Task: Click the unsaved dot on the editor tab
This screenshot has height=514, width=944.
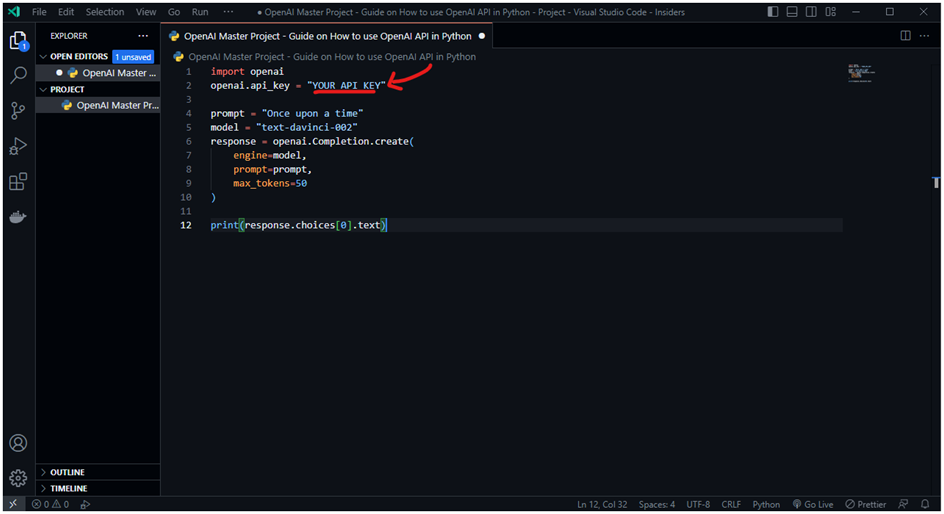Action: [482, 36]
